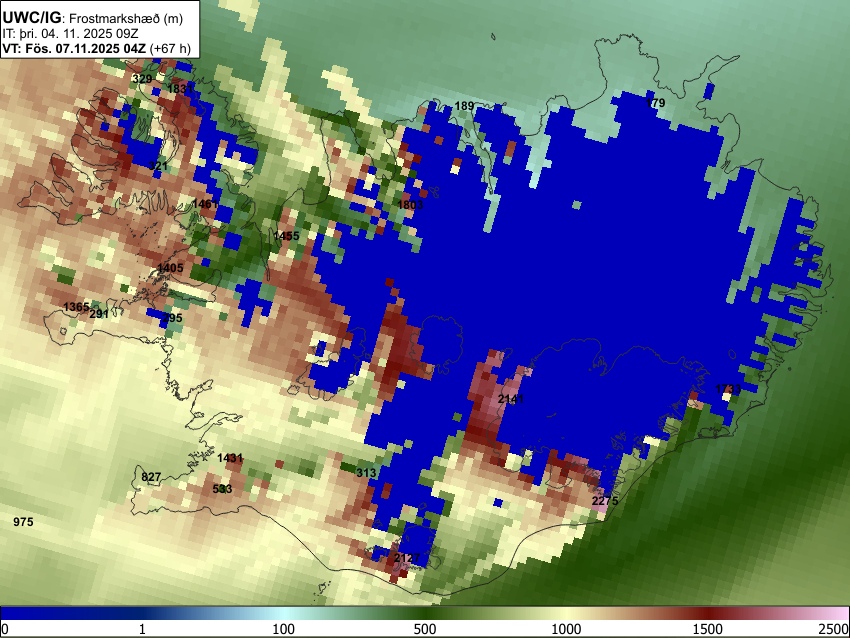Click the legend label 2500
The height and width of the screenshot is (638, 850).
[834, 629]
